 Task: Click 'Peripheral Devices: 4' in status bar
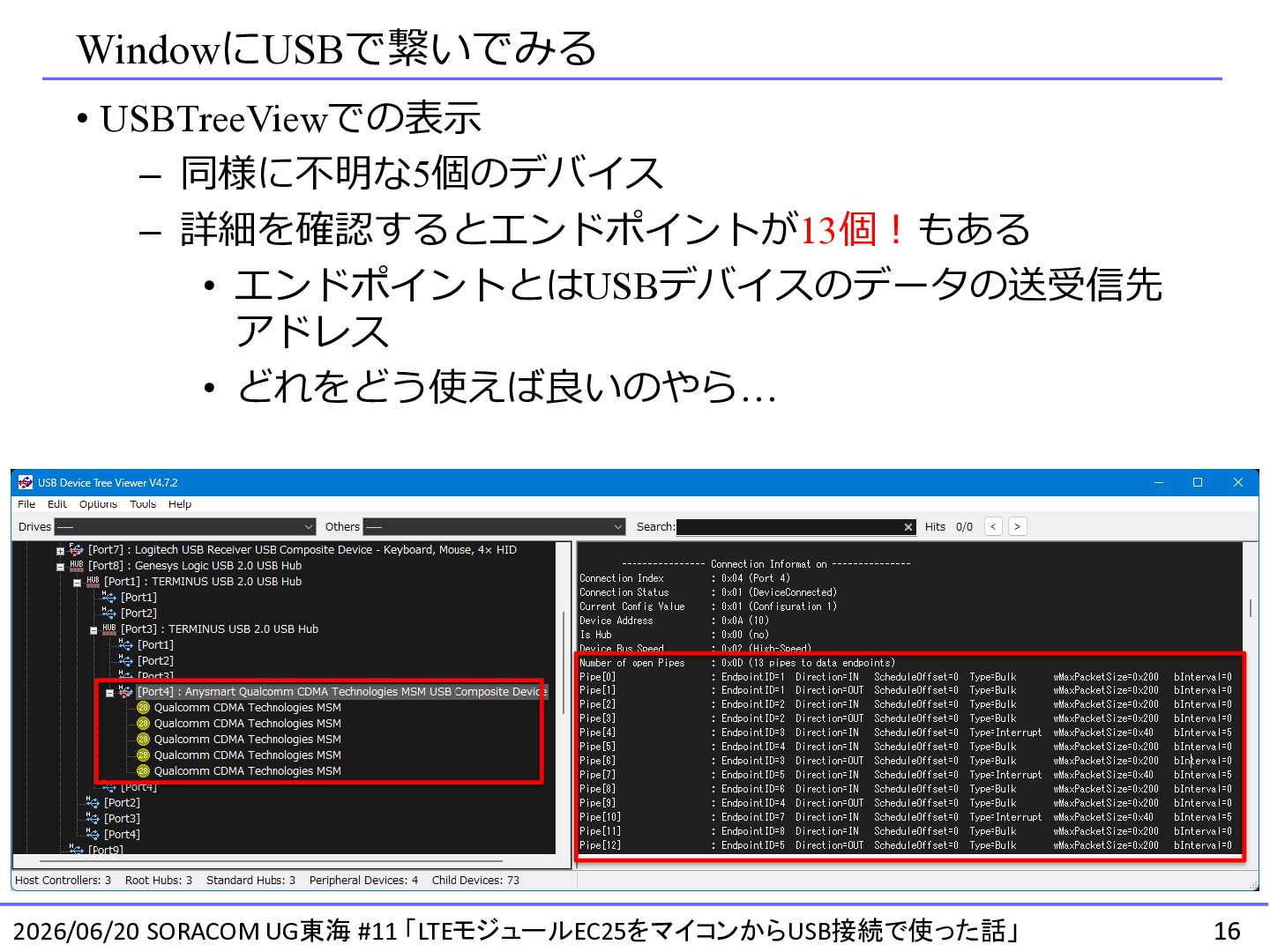click(x=364, y=881)
